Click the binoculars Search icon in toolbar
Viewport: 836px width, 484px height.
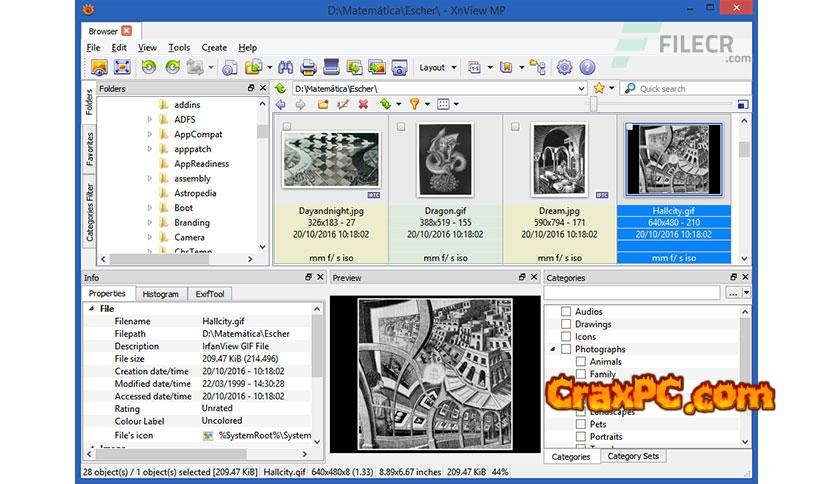point(284,68)
